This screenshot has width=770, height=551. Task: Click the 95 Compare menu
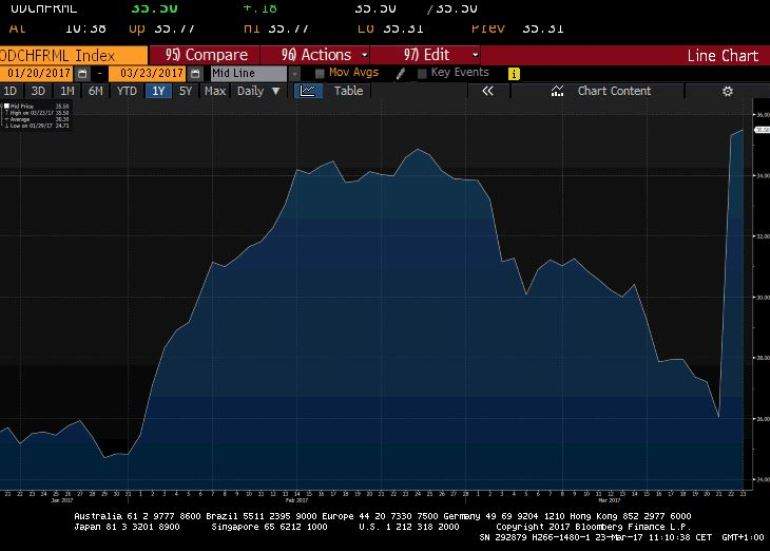pos(205,55)
